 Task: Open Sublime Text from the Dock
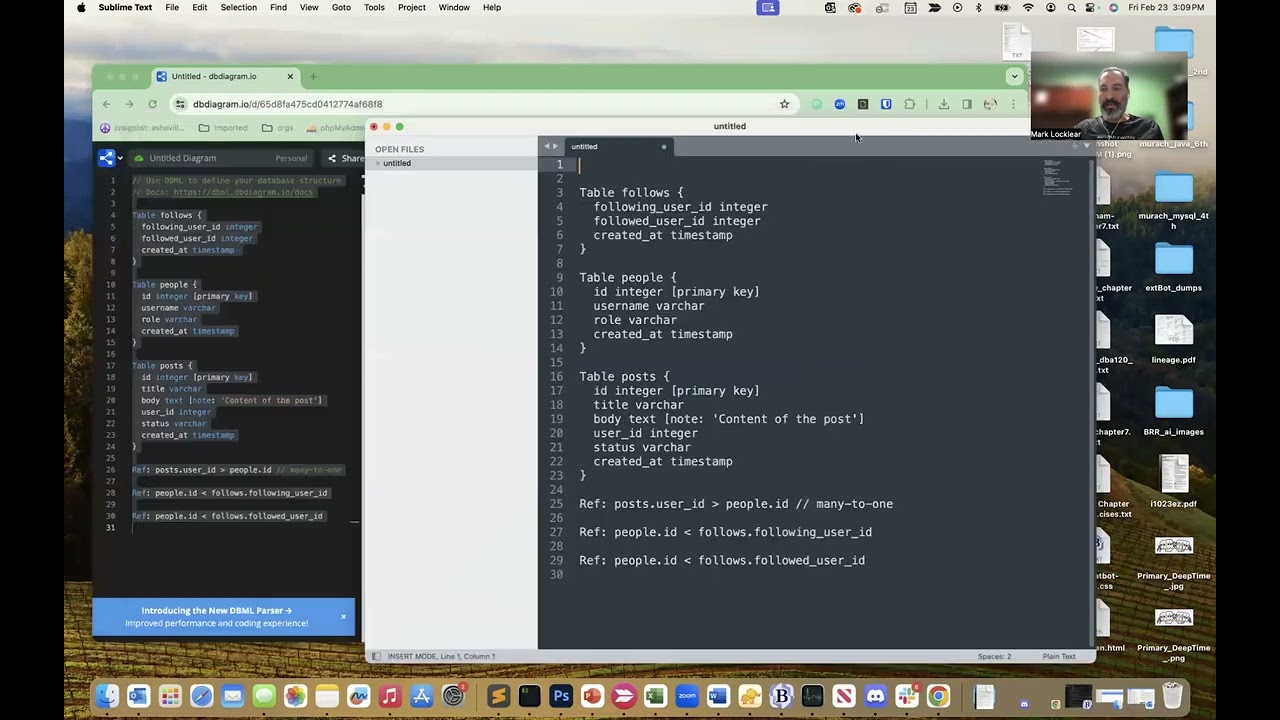498,696
